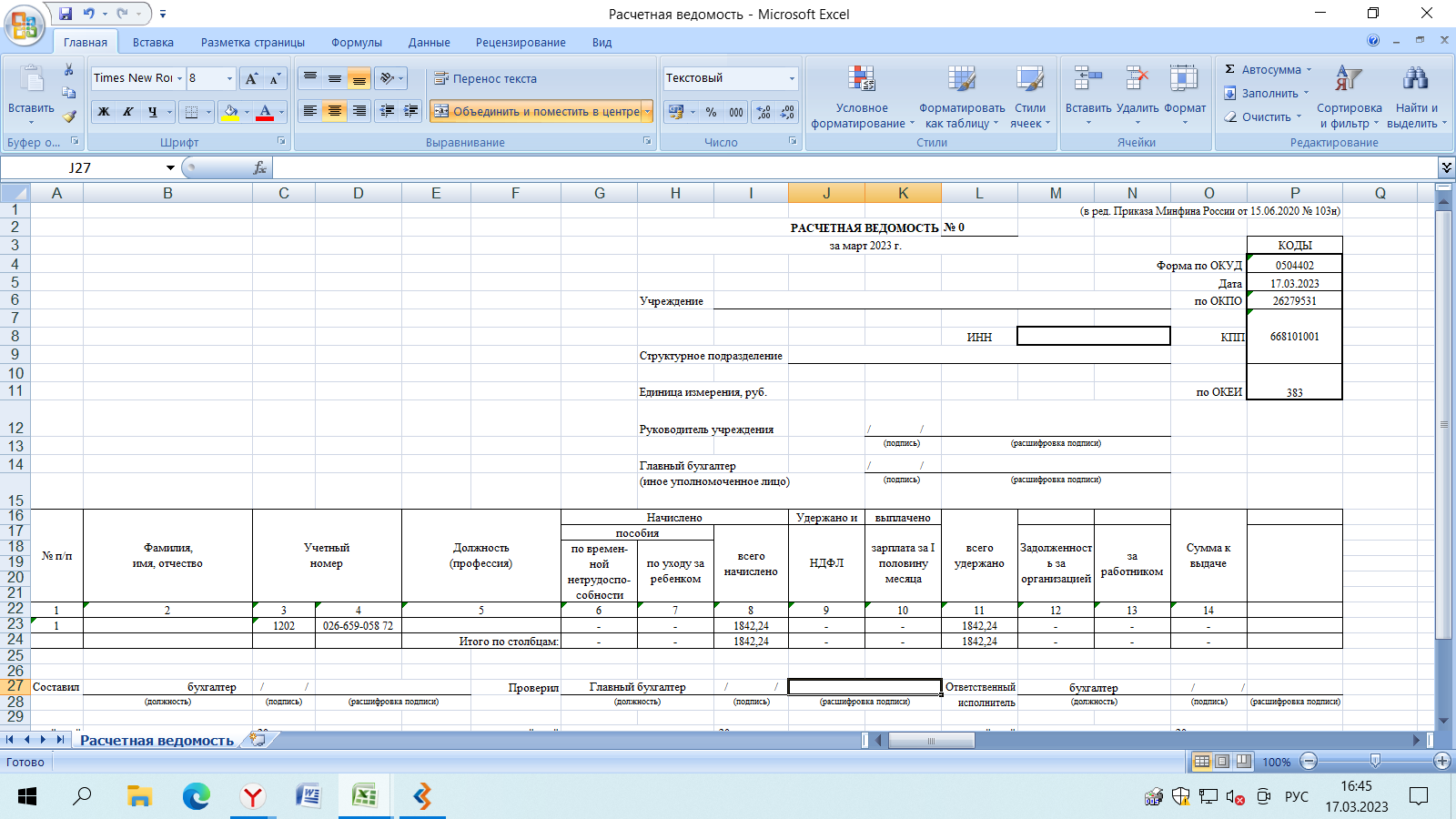Switch to page layout view icon
This screenshot has width=1456, height=819.
coord(1222,761)
